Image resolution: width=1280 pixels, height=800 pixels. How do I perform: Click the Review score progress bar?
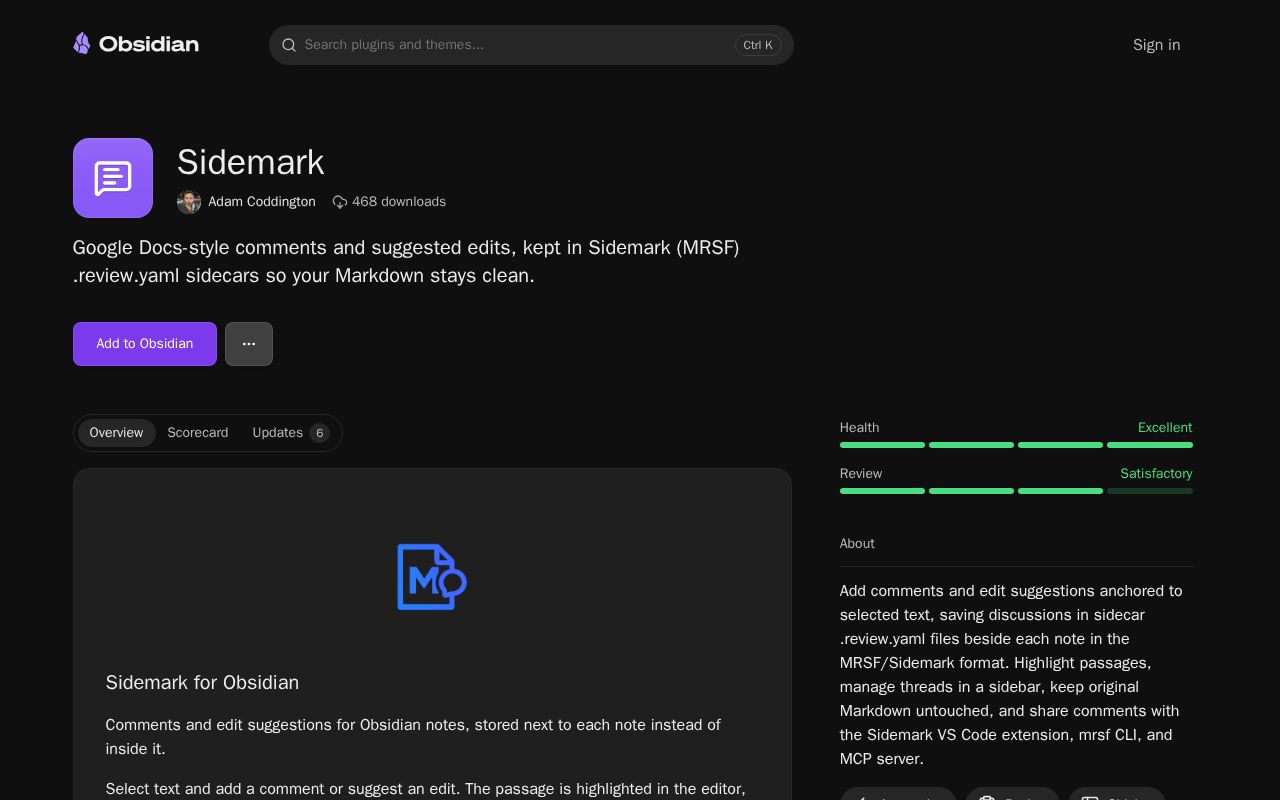(x=1016, y=491)
